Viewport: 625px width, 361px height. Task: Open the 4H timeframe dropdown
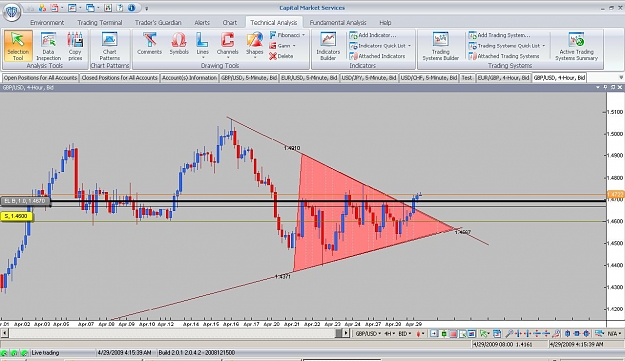(389, 334)
